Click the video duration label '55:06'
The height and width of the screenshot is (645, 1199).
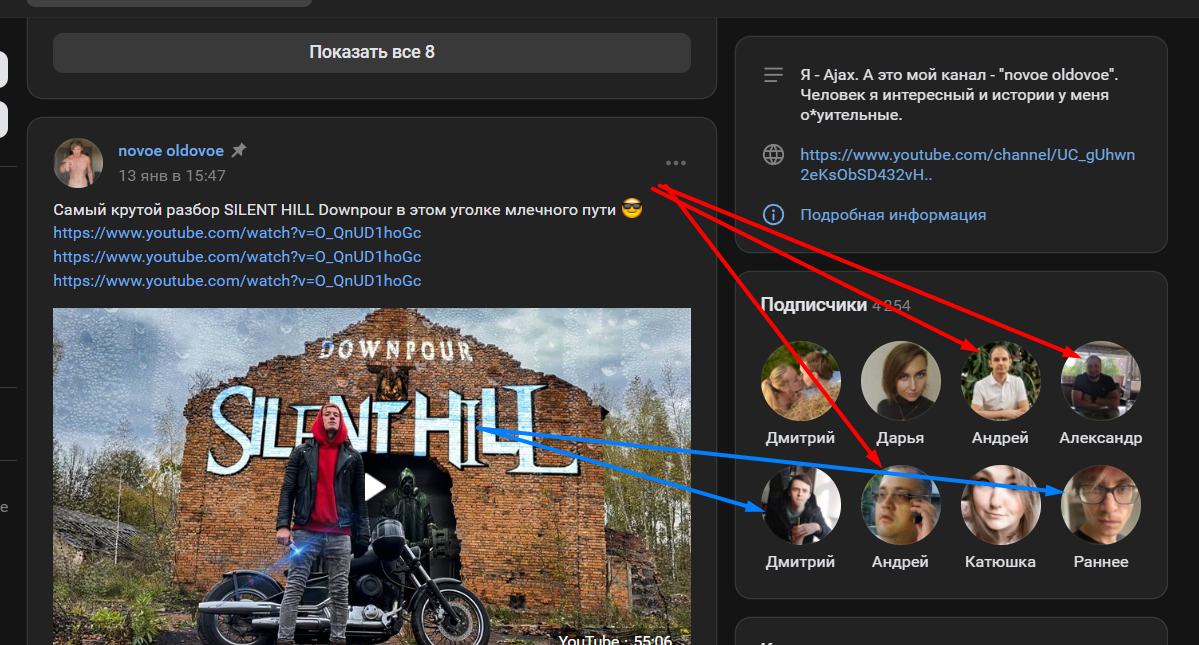click(652, 639)
